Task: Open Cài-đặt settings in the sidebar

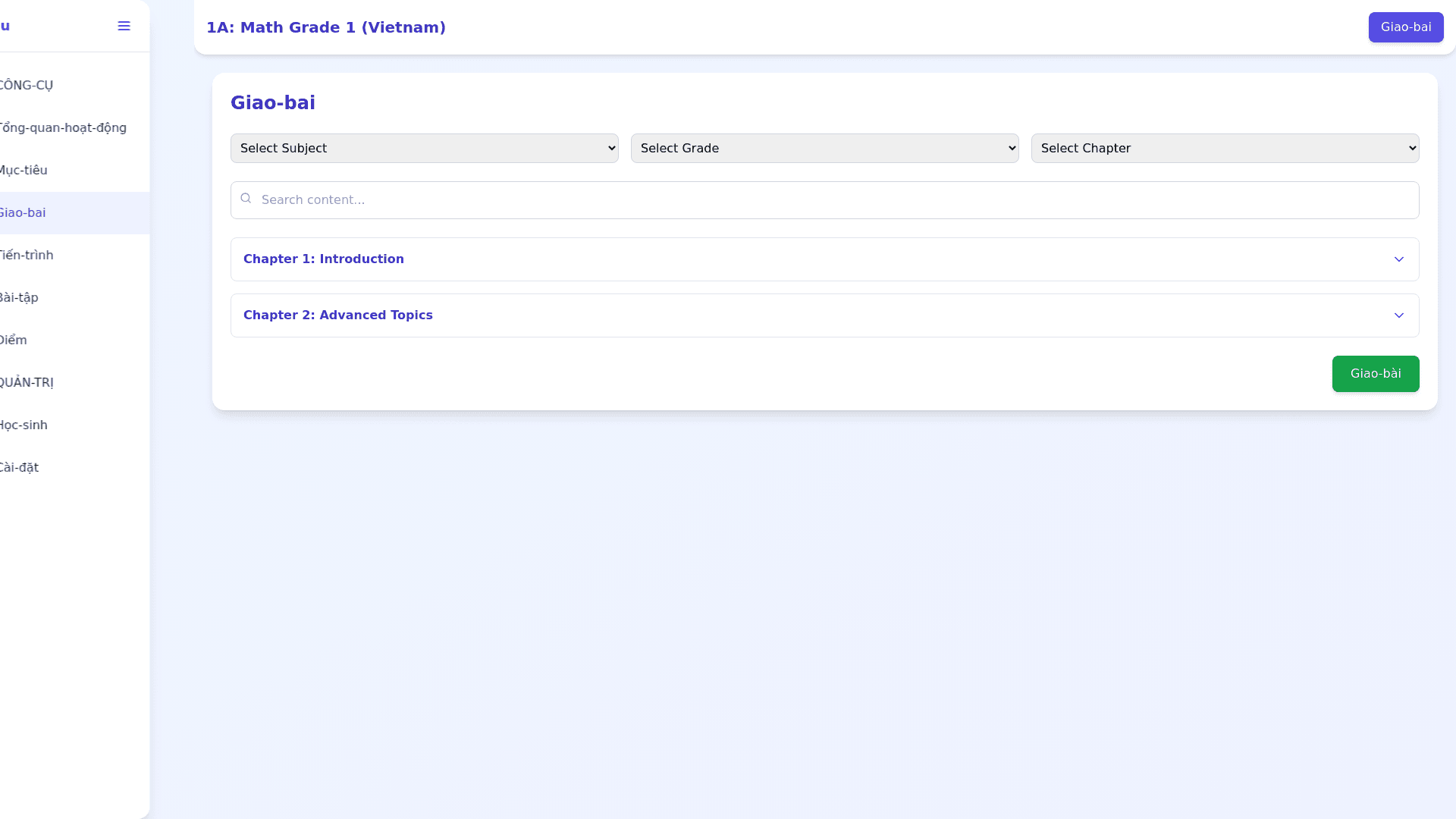Action: click(19, 468)
